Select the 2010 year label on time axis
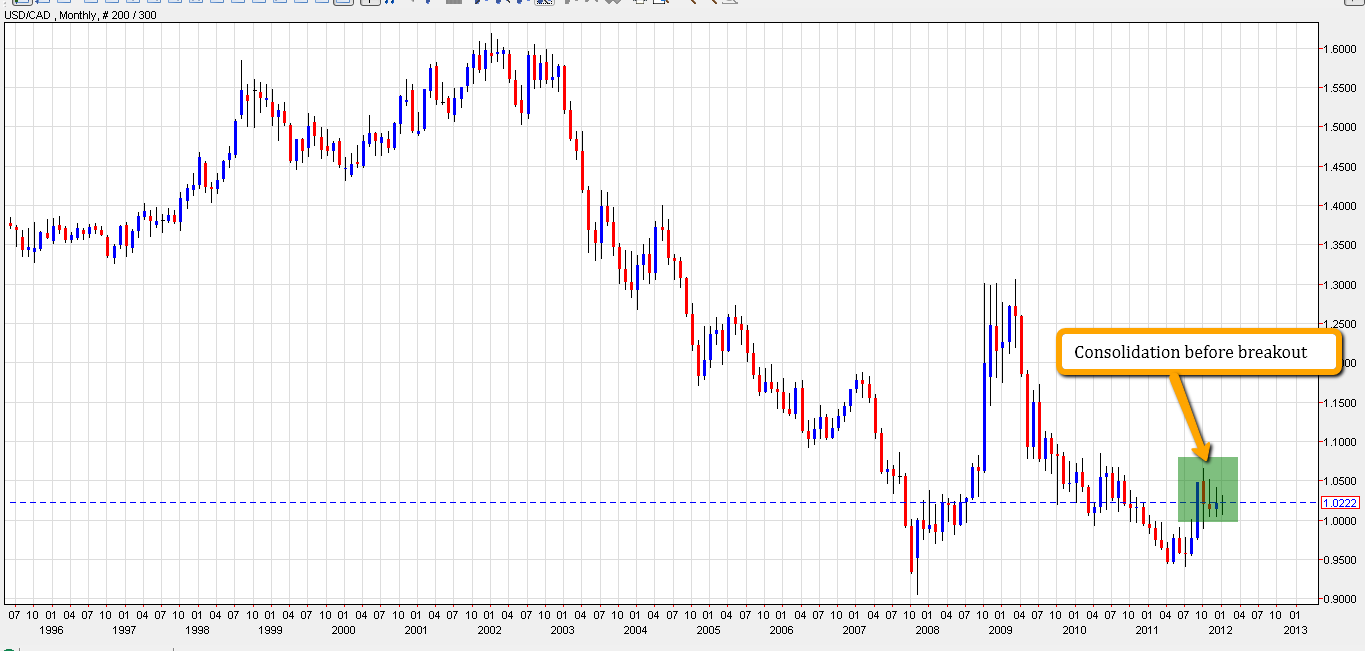Viewport: 1365px width, 651px height. (x=1074, y=631)
